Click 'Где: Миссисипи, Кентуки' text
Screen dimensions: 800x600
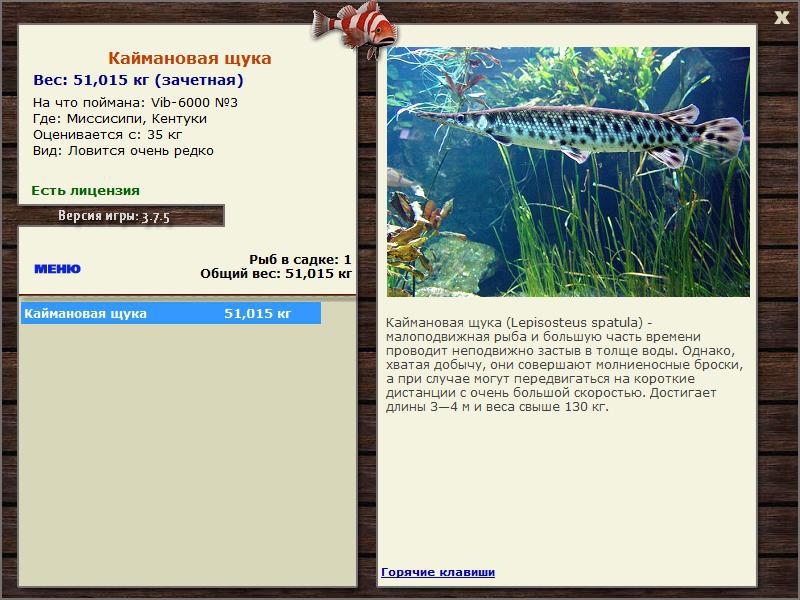coord(120,119)
